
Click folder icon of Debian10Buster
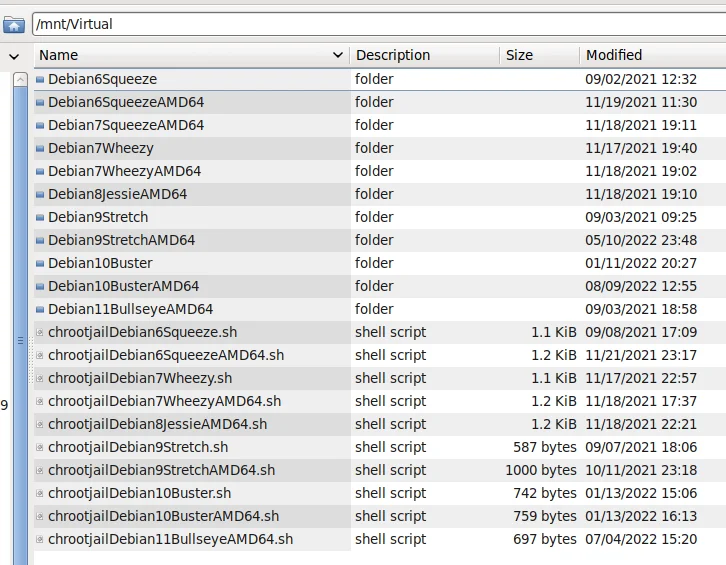(40, 264)
